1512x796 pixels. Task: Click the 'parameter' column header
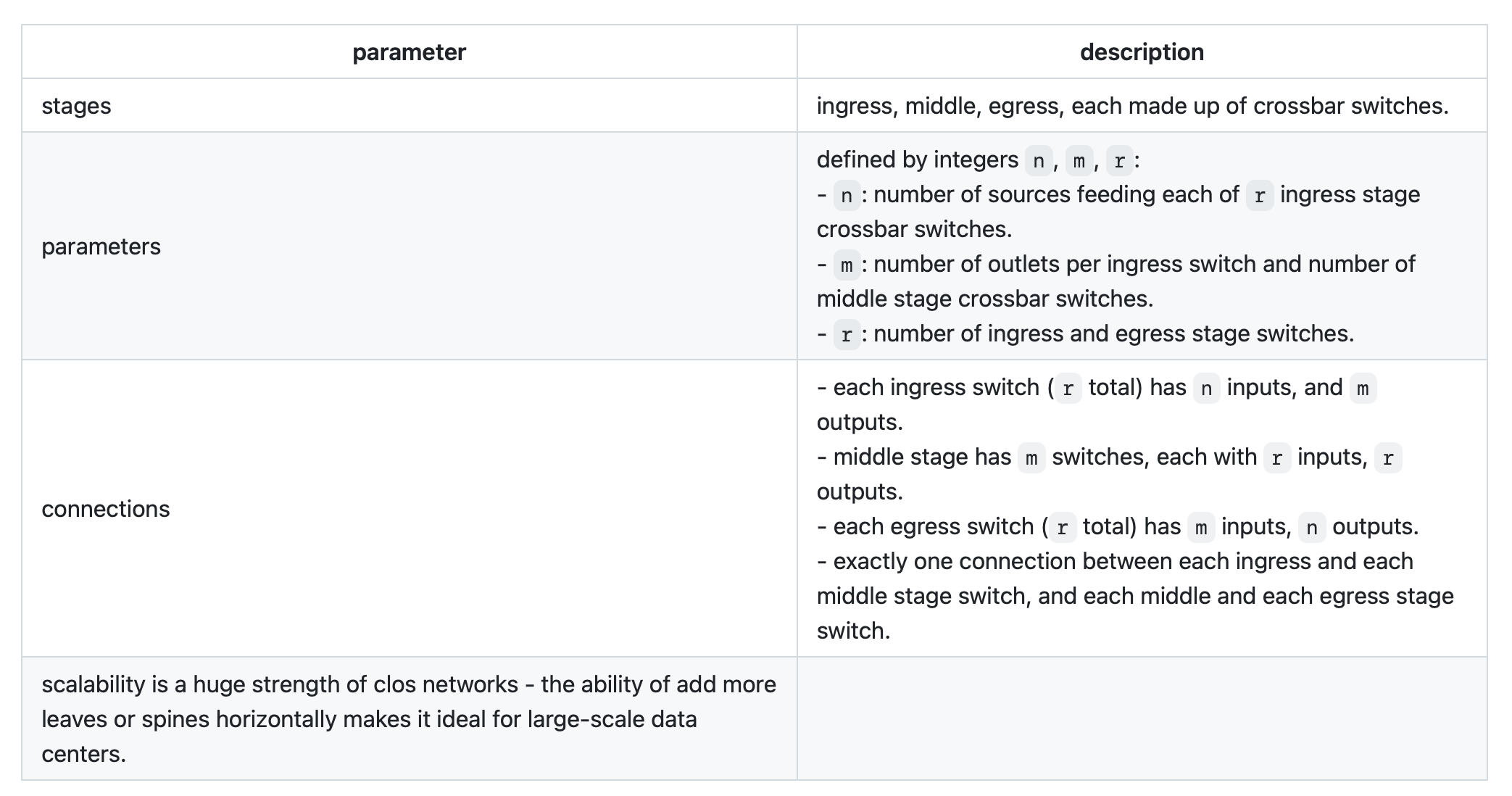click(x=409, y=52)
